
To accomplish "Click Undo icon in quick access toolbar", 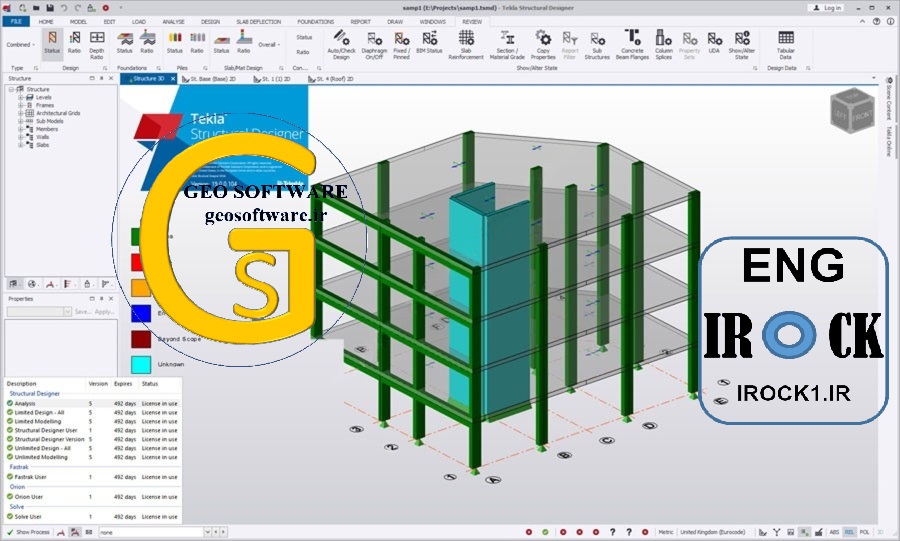I will [x=64, y=8].
